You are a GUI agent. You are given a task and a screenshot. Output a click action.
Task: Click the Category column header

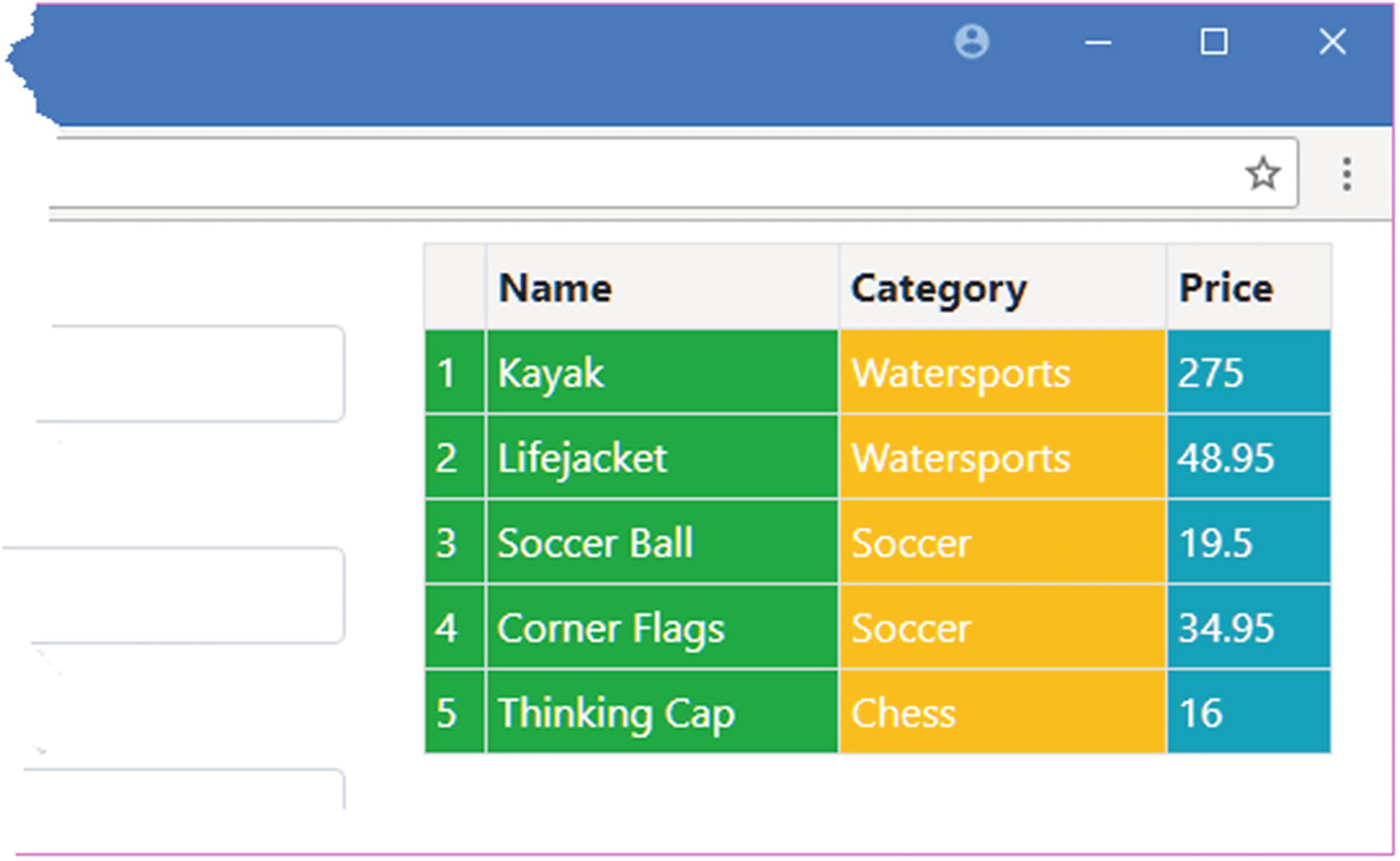pyautogui.click(x=939, y=288)
